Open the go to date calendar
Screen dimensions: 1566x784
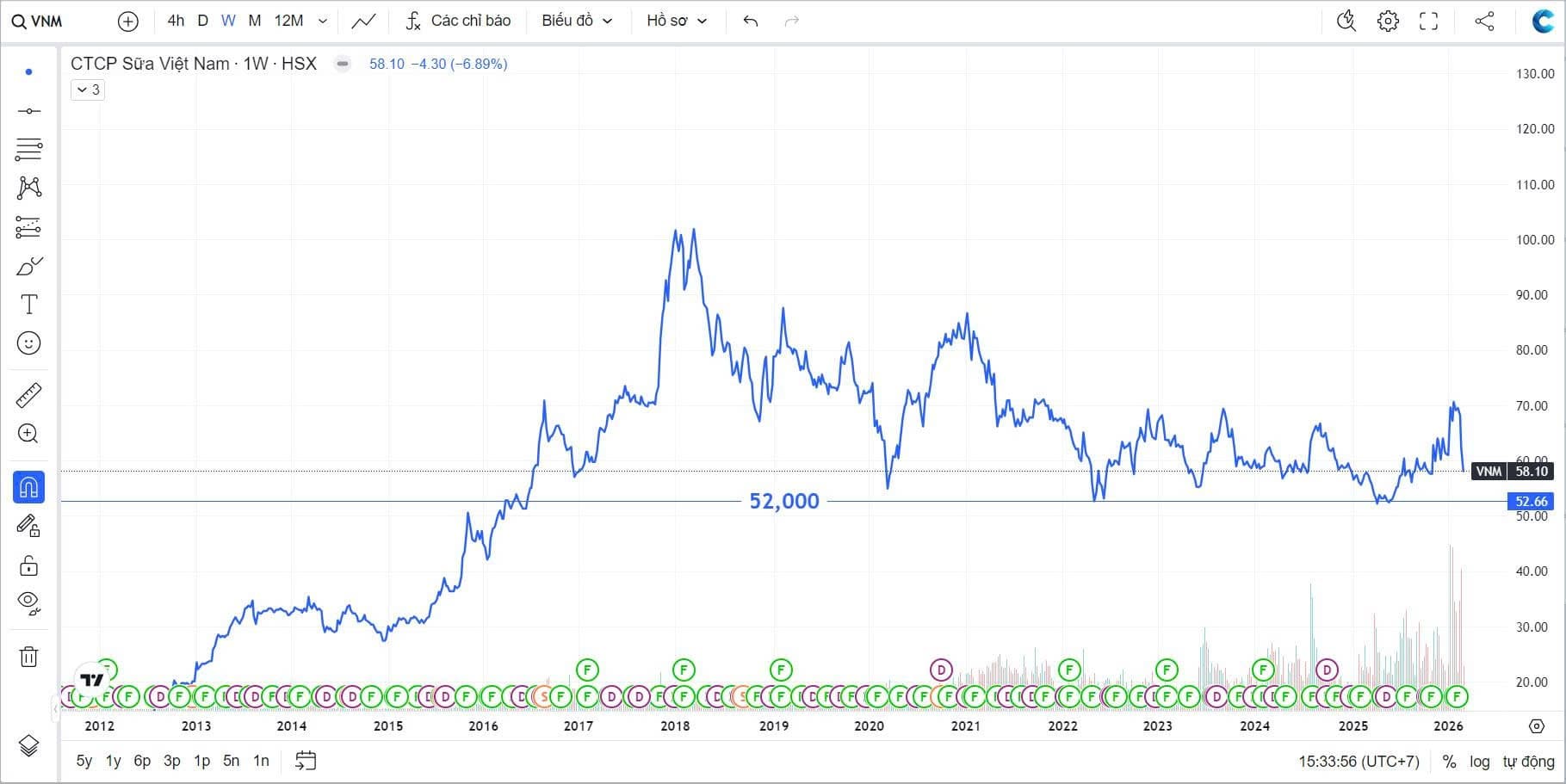pos(306,761)
